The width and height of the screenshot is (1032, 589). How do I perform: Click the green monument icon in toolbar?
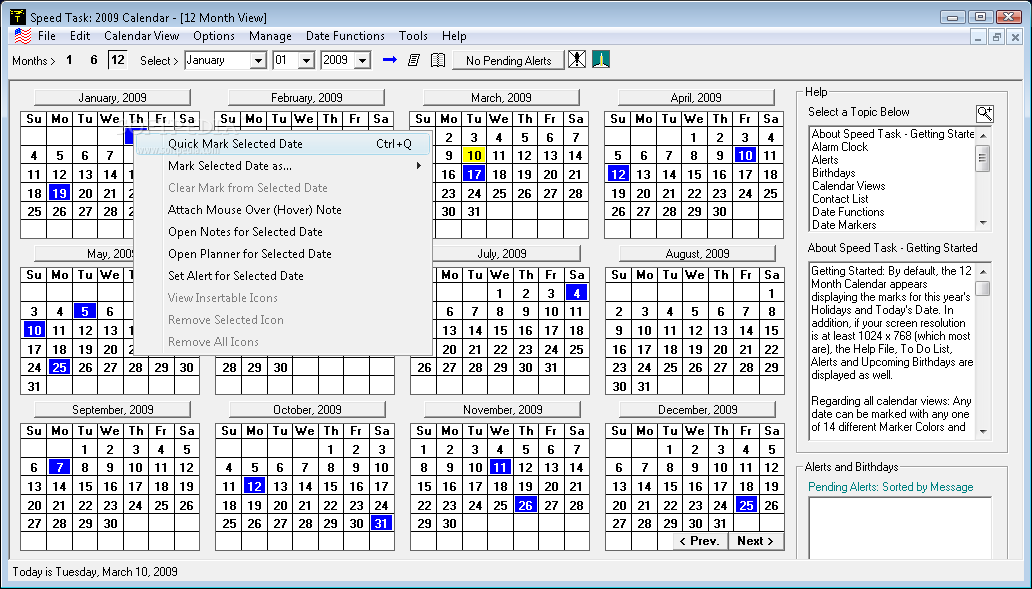coord(601,59)
